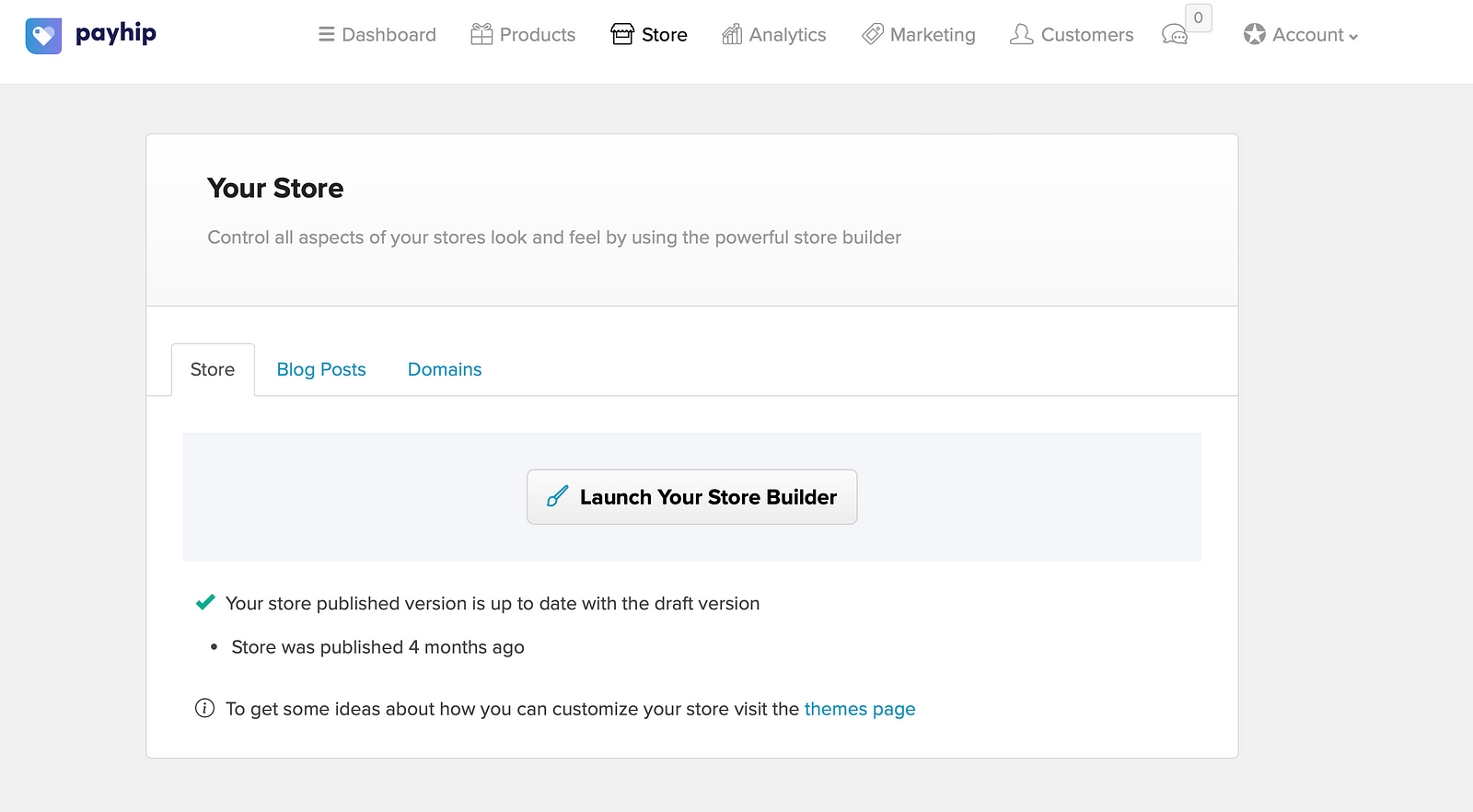
Task: Click the Products gift box icon
Action: point(481,35)
